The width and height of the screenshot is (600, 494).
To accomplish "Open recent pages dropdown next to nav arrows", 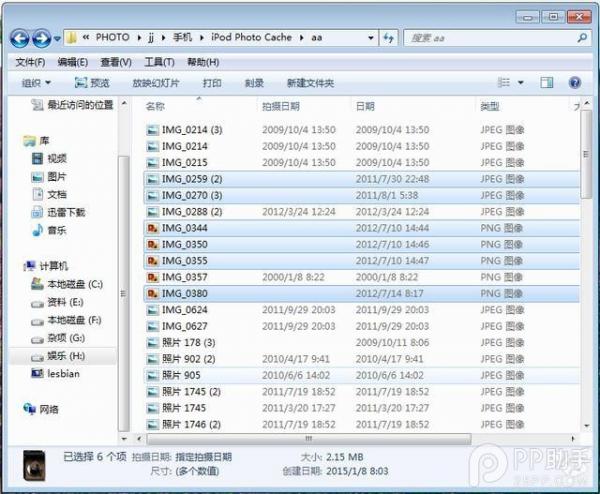I will tap(57, 38).
